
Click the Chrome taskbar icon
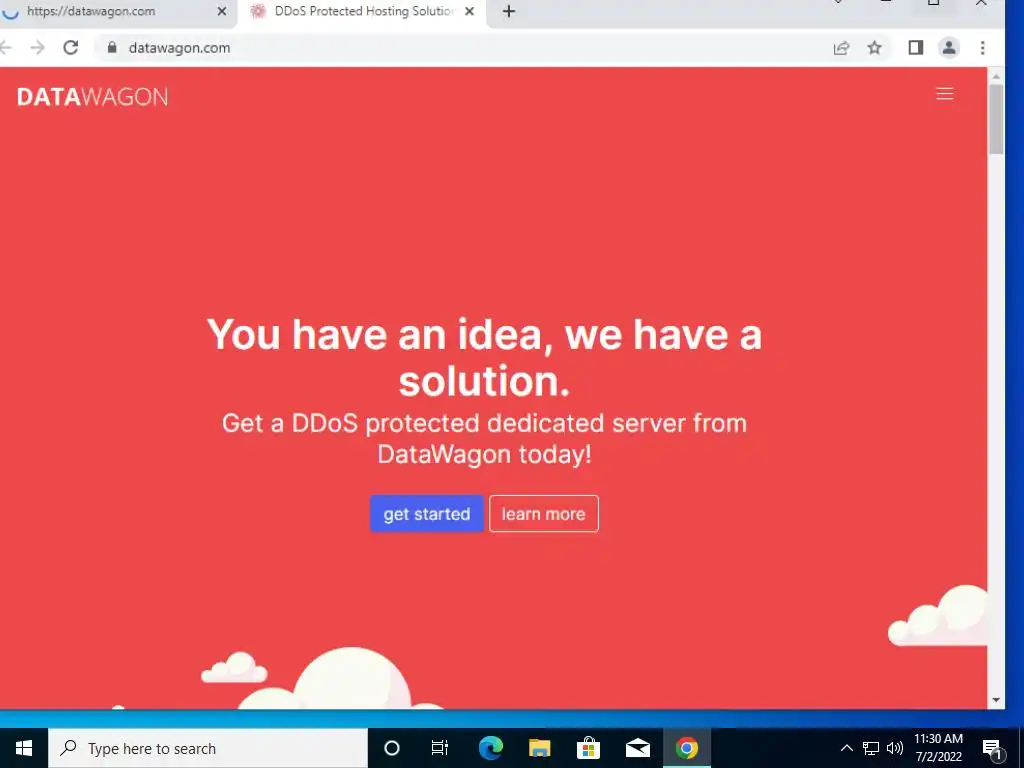click(686, 748)
